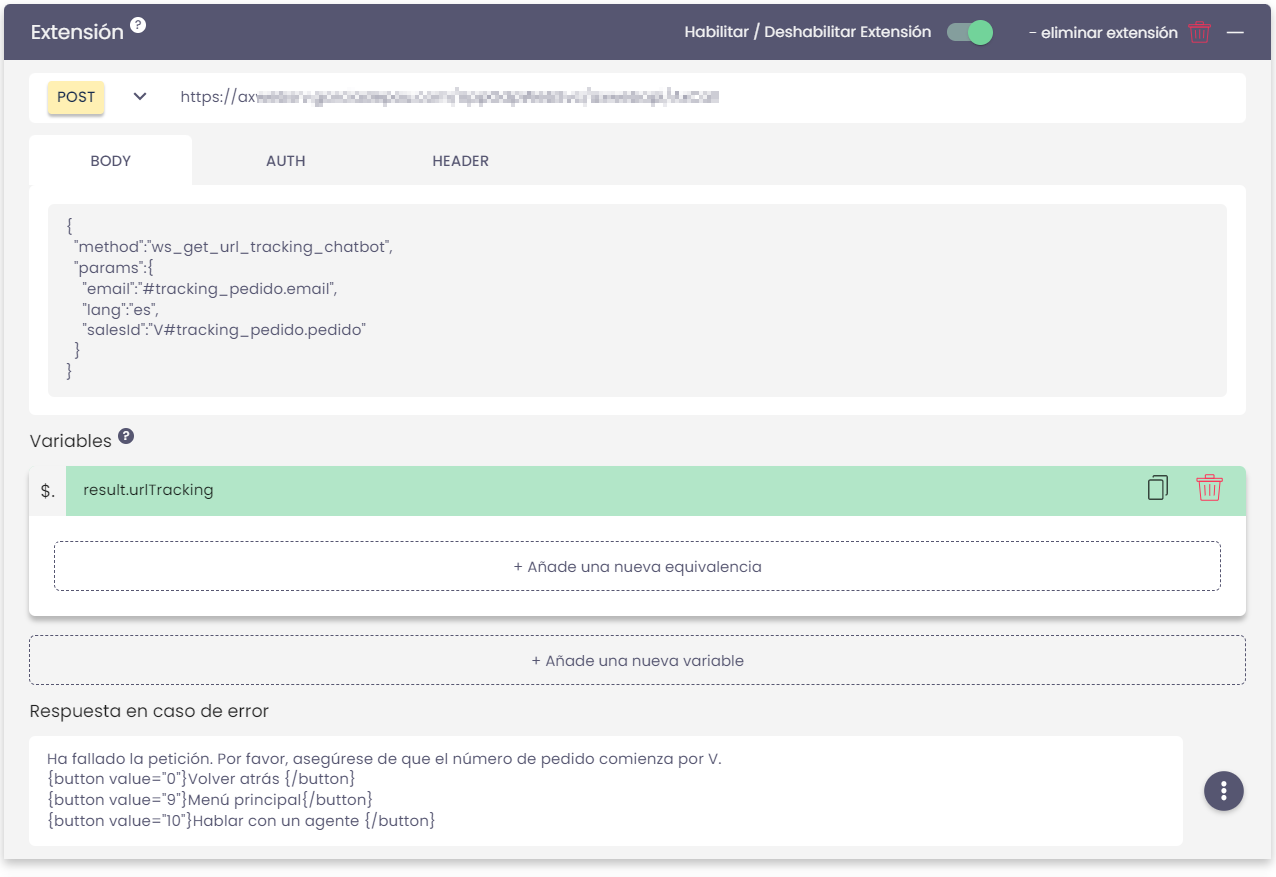Open the three-dot options menu

click(x=1223, y=790)
